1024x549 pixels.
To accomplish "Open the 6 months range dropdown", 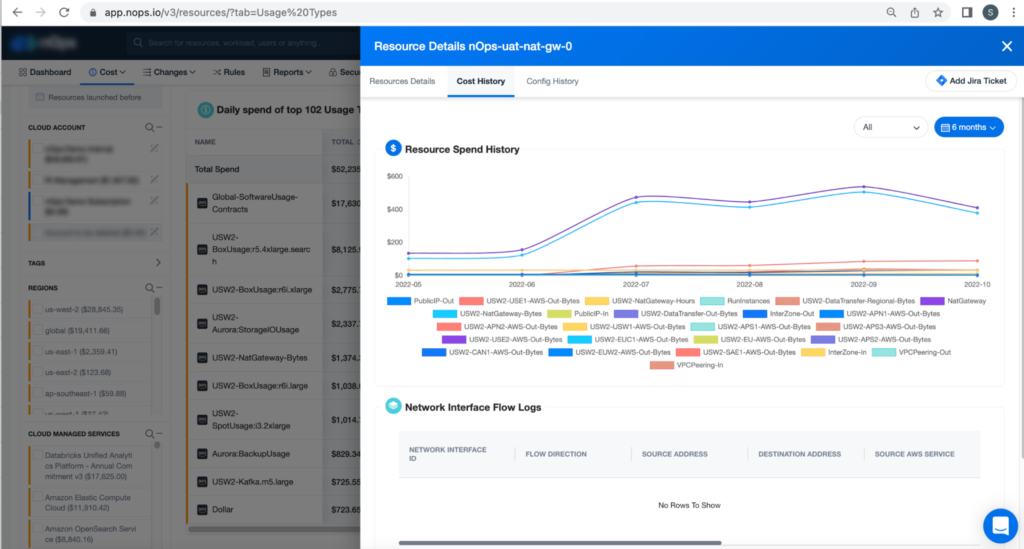I will click(x=968, y=127).
